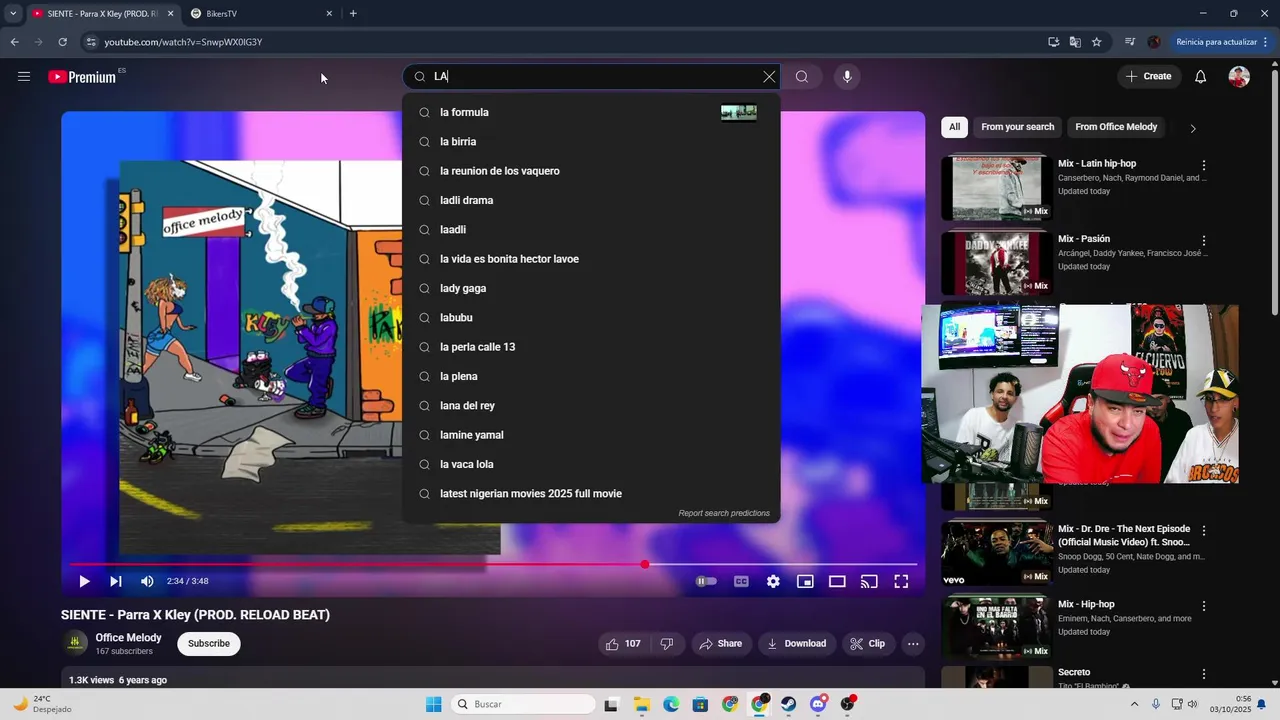
Task: Open options for Mix - Hip-hop
Action: [x=1204, y=606]
